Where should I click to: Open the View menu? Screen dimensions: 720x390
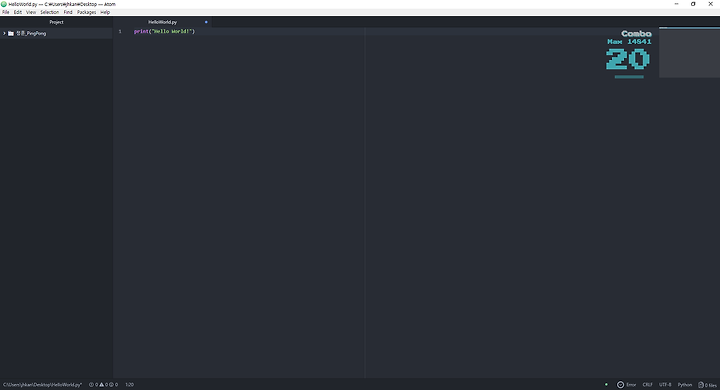[x=31, y=12]
